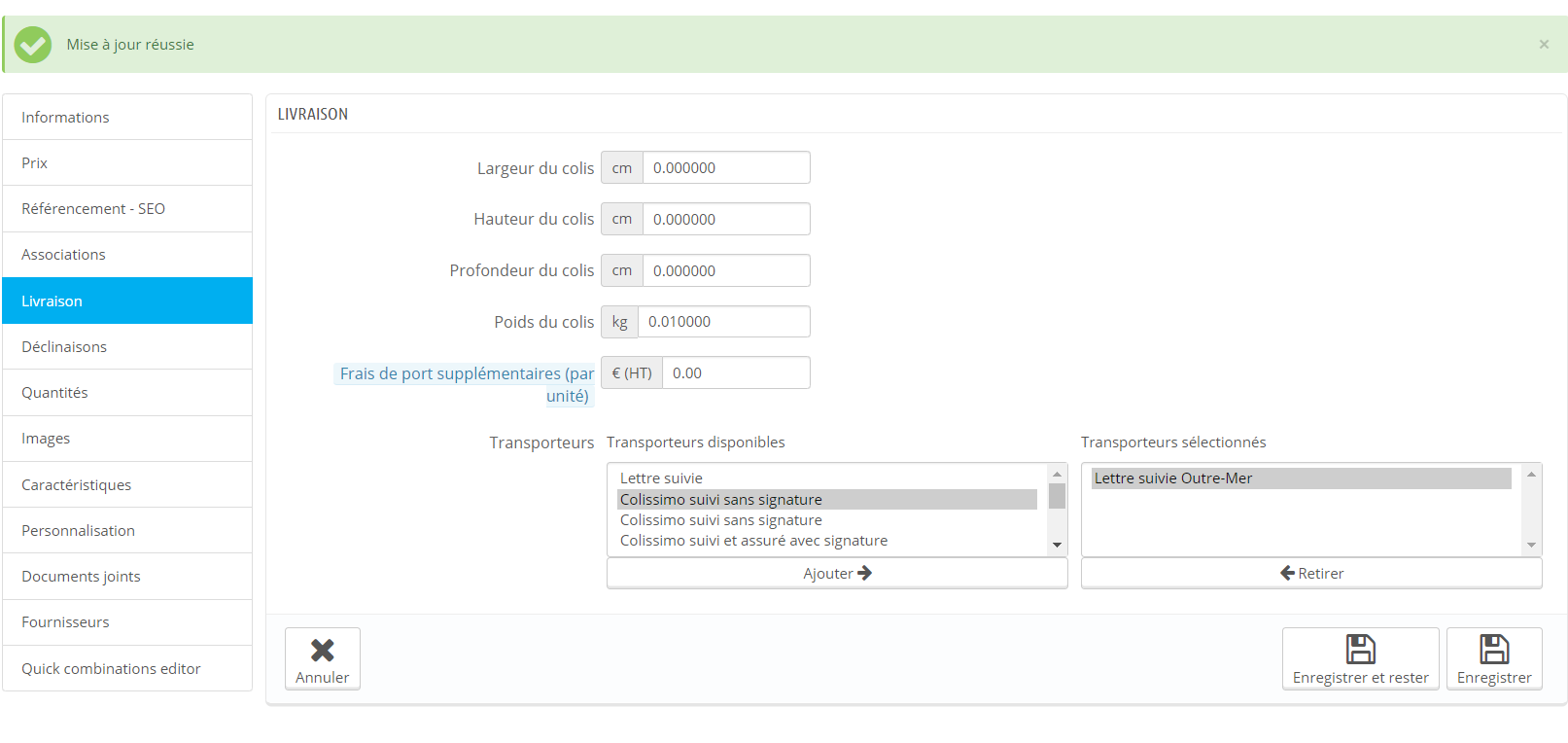1568x743 pixels.
Task: Remove carrier using Retirer arrow button
Action: click(x=1311, y=573)
